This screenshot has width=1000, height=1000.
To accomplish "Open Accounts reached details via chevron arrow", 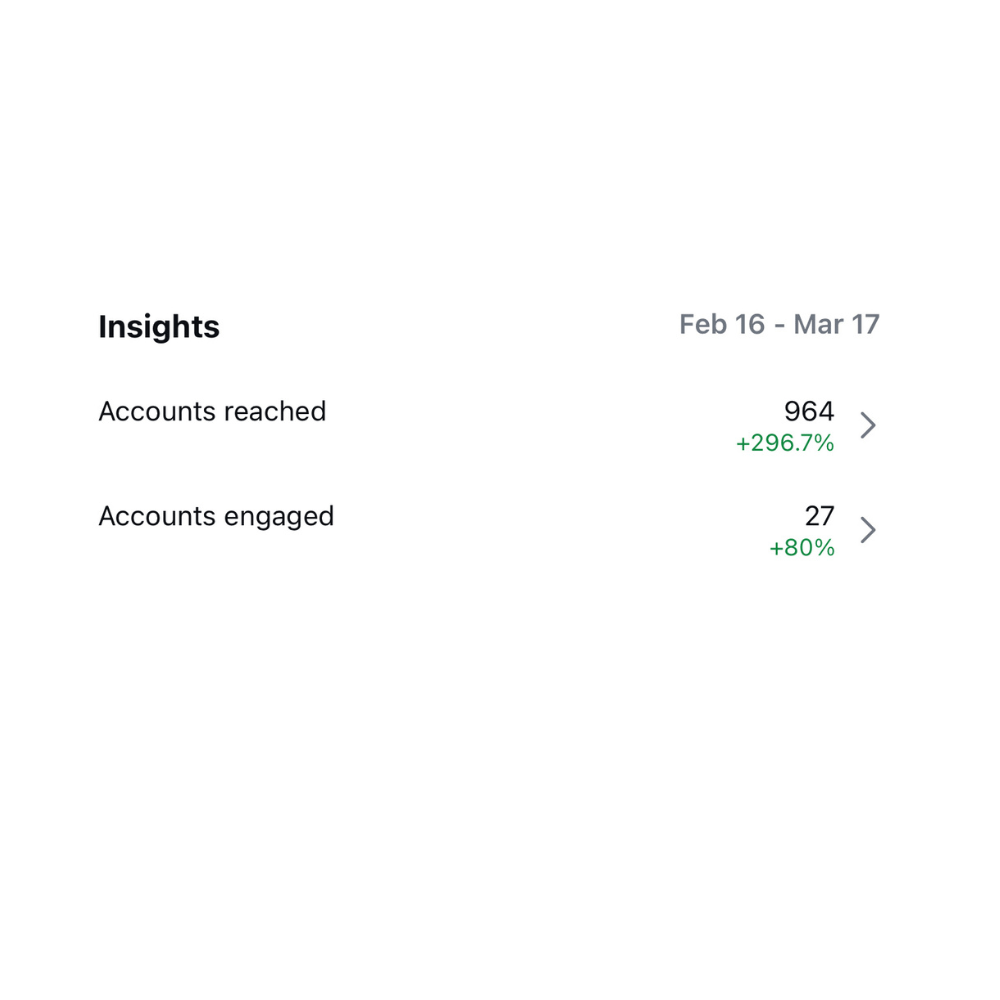I will click(x=868, y=425).
